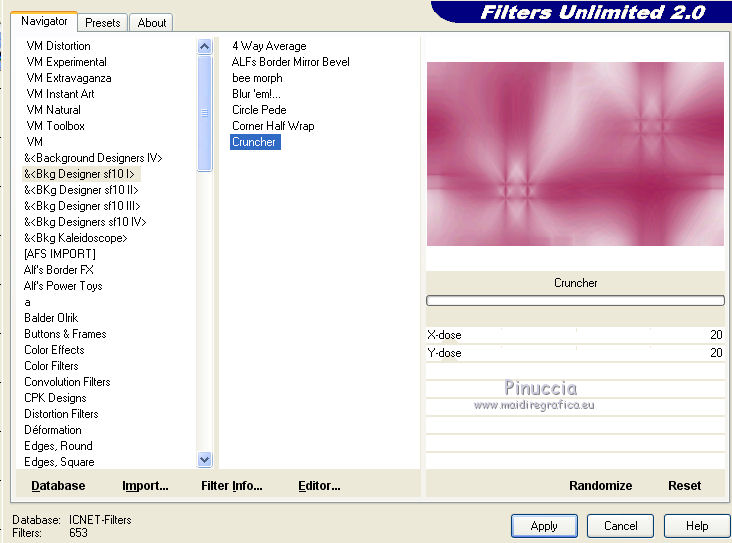Select Déformation category
This screenshot has width=732, height=543.
(x=53, y=430)
